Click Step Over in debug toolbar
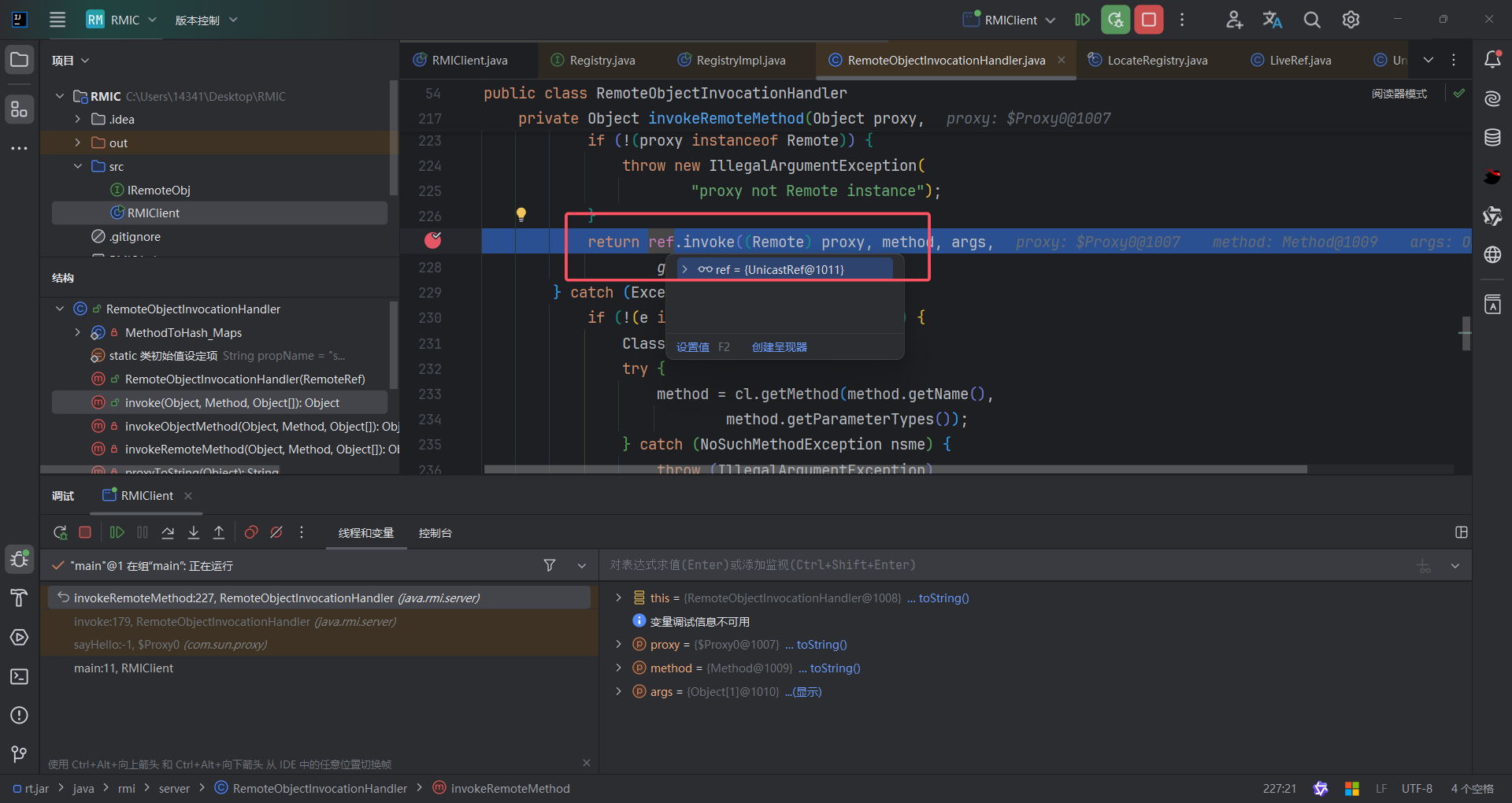 [x=168, y=533]
